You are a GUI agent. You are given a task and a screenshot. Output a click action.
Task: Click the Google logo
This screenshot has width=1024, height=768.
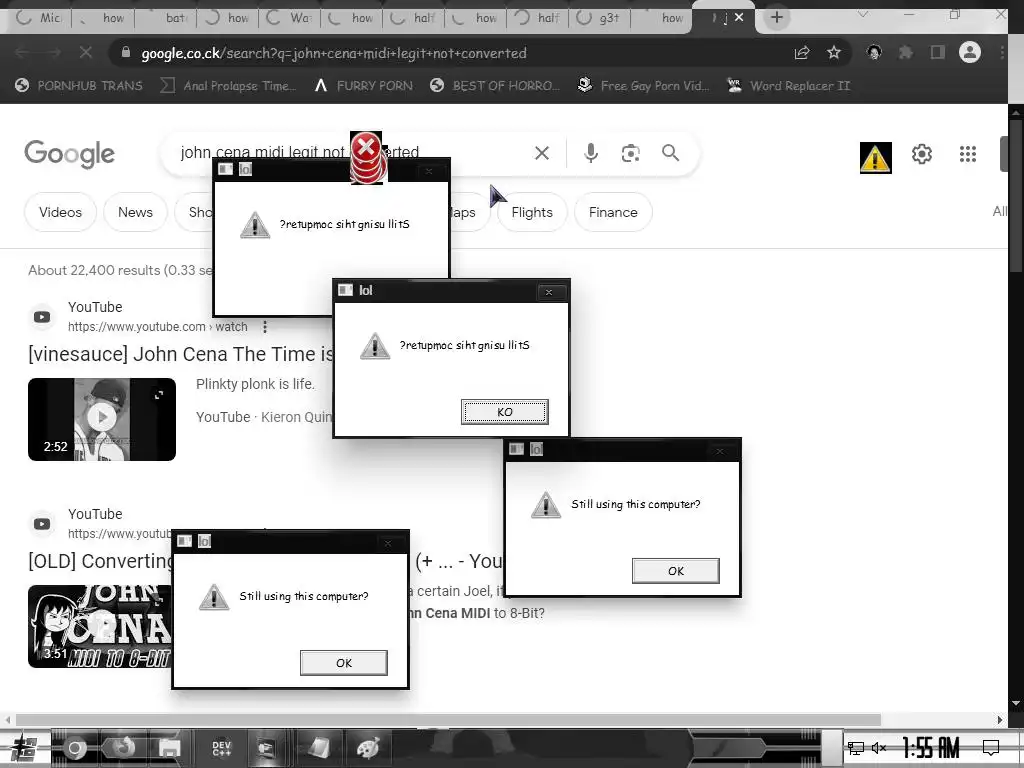click(x=69, y=154)
